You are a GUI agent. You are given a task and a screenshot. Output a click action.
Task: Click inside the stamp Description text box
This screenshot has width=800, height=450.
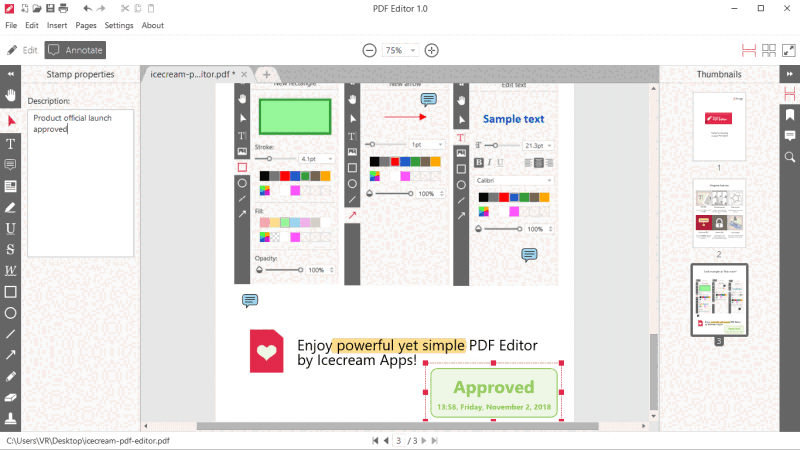pyautogui.click(x=81, y=183)
